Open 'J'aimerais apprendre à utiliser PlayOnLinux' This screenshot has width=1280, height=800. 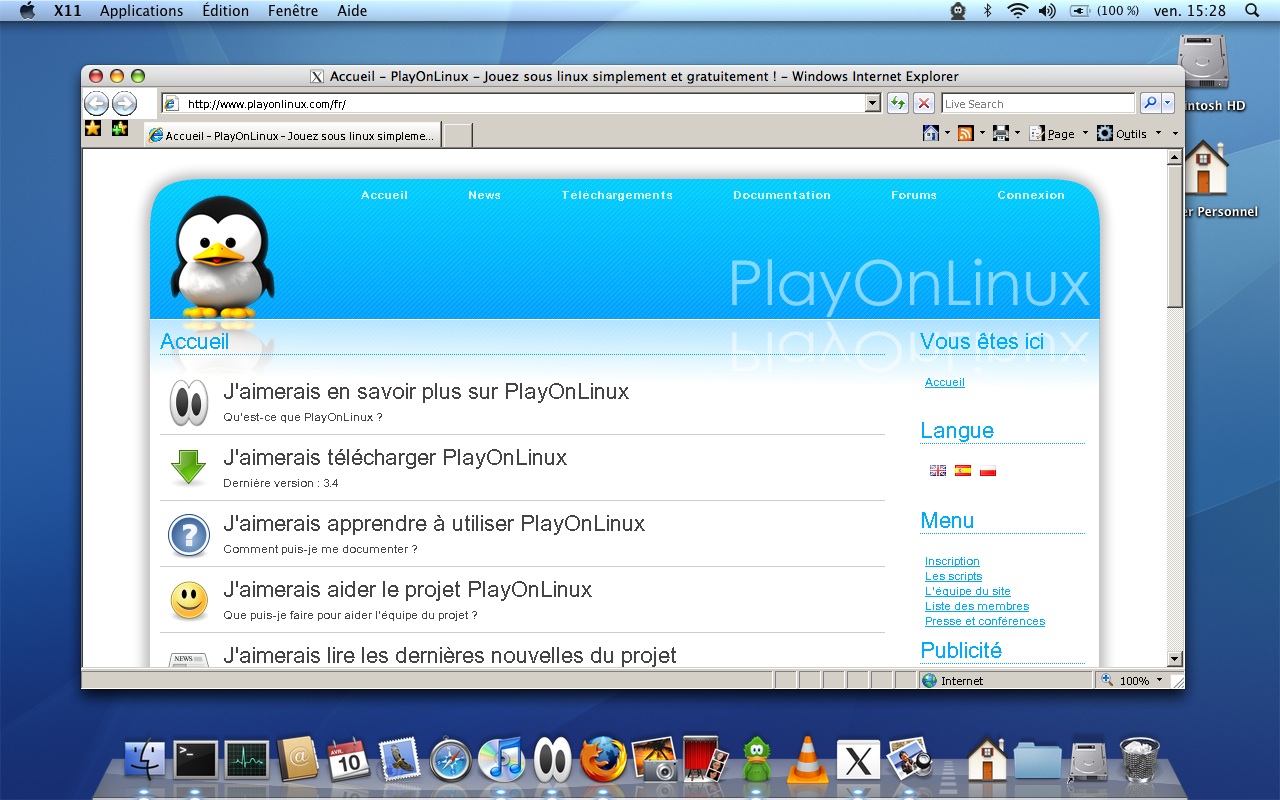(434, 523)
